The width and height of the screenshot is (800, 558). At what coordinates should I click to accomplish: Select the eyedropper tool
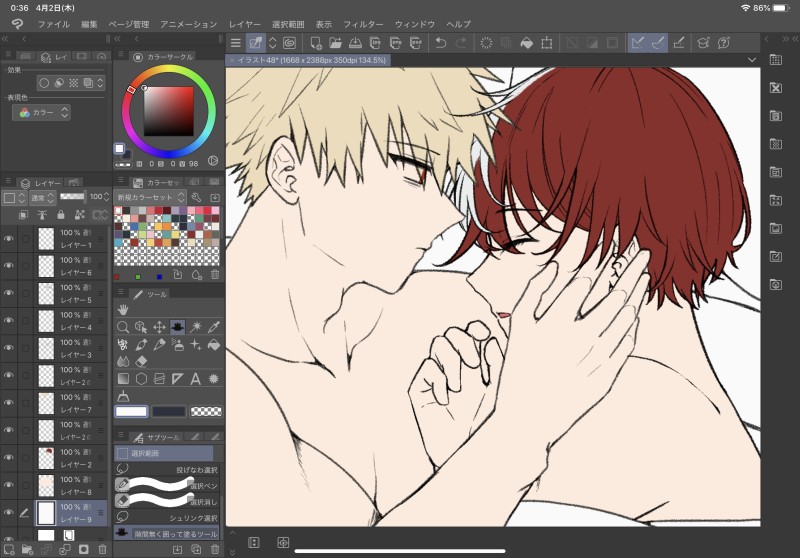214,327
